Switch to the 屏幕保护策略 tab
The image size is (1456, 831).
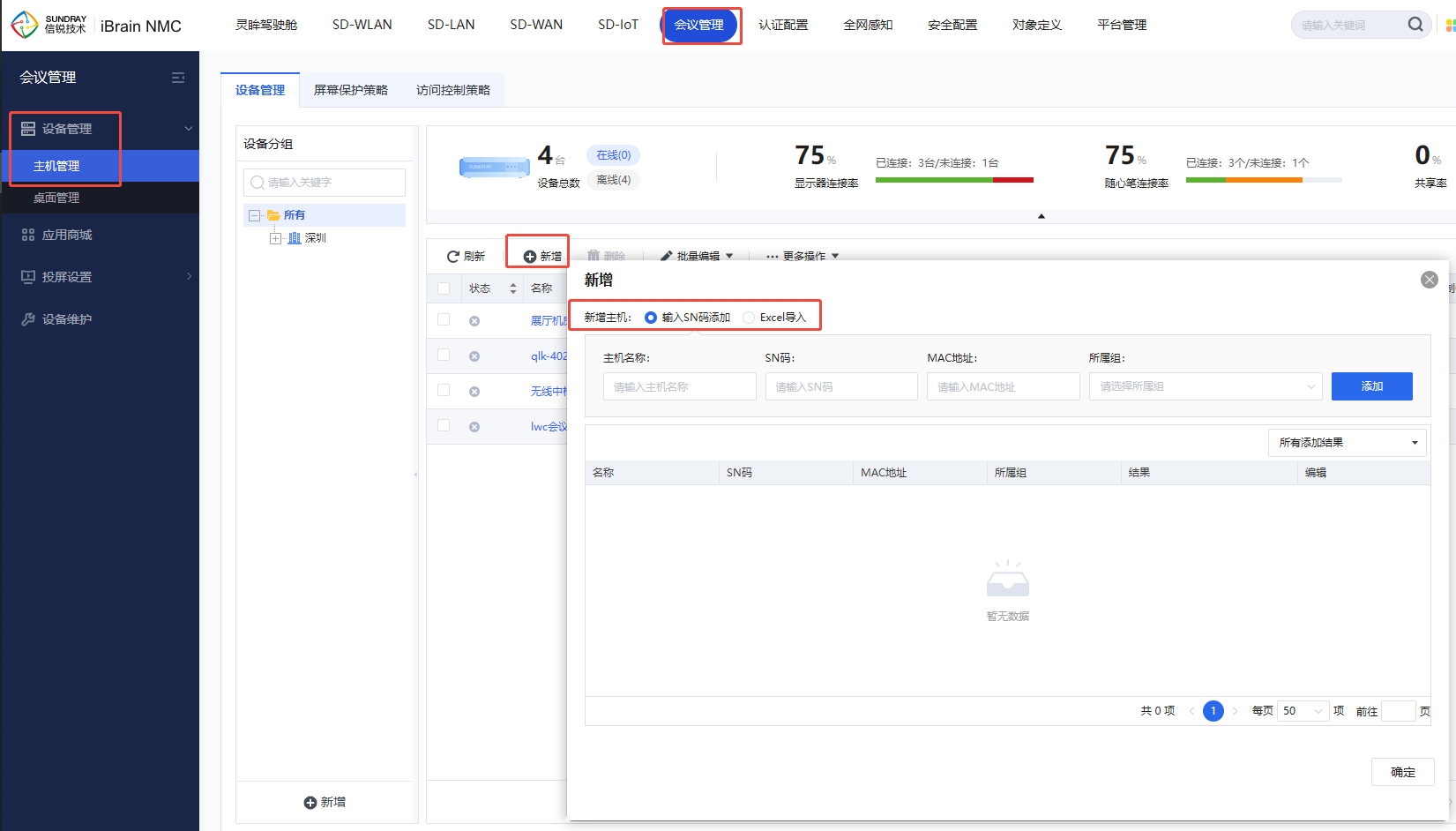(x=350, y=90)
